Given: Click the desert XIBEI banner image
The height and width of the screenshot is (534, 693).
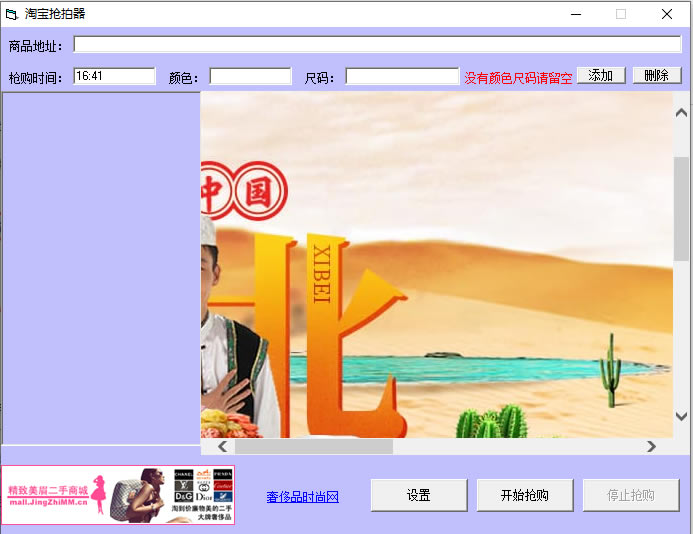Looking at the screenshot, I should pos(436,265).
